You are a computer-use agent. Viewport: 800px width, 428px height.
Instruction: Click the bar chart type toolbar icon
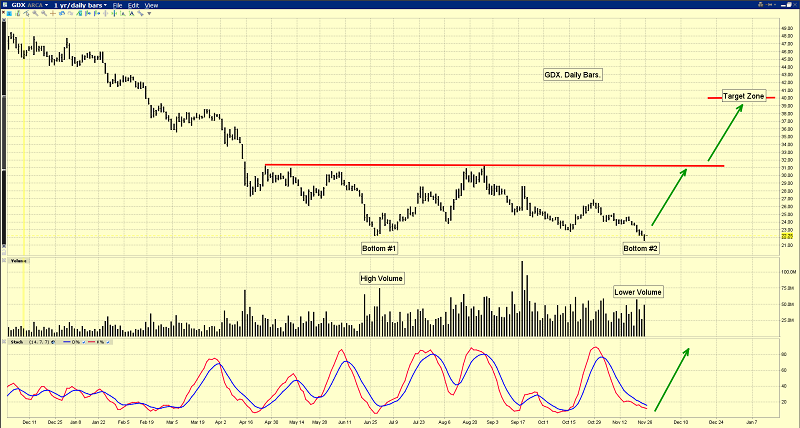click(x=18, y=13)
